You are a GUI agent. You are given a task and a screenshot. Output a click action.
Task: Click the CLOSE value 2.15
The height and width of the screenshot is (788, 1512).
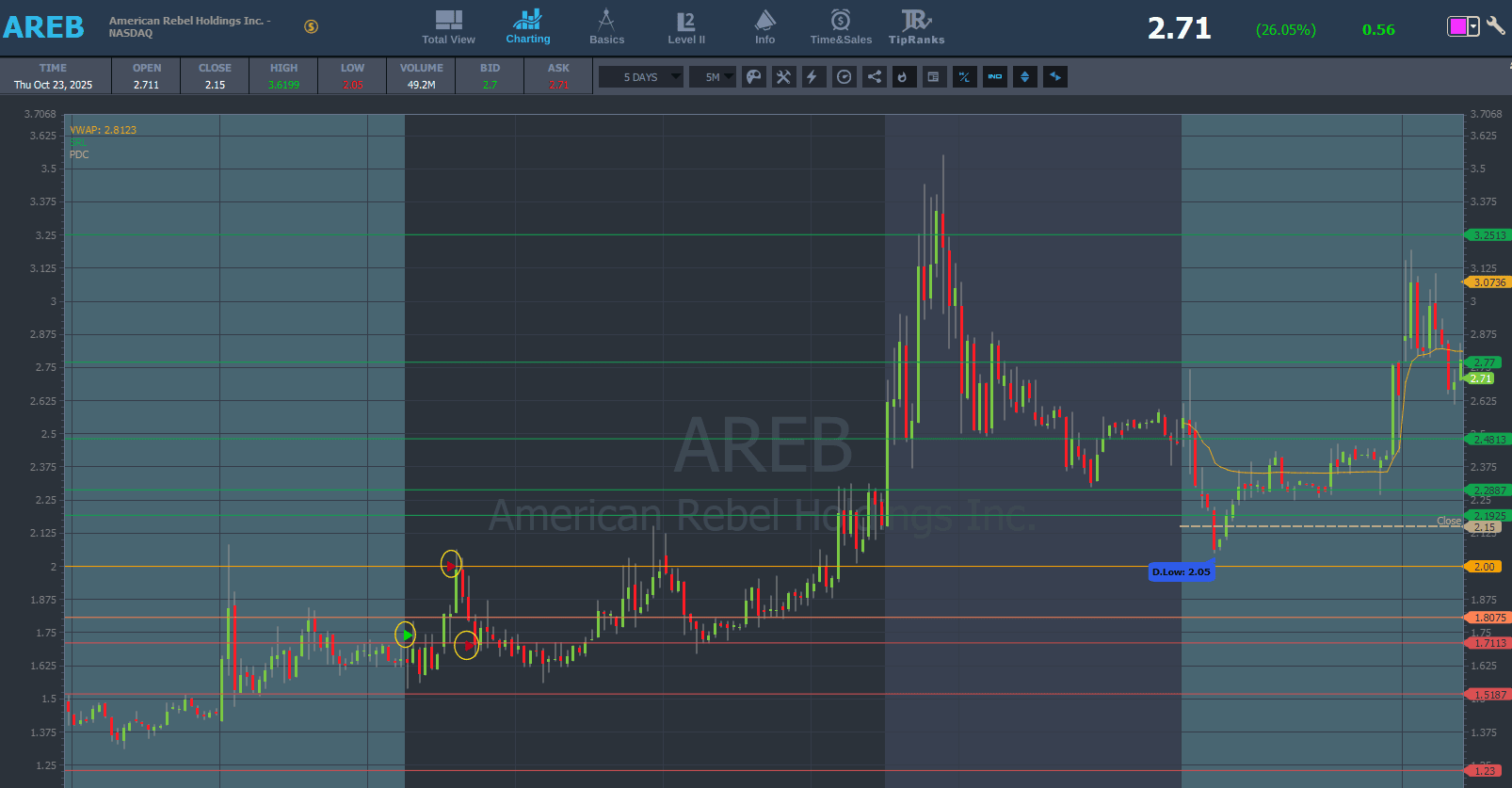click(x=215, y=85)
